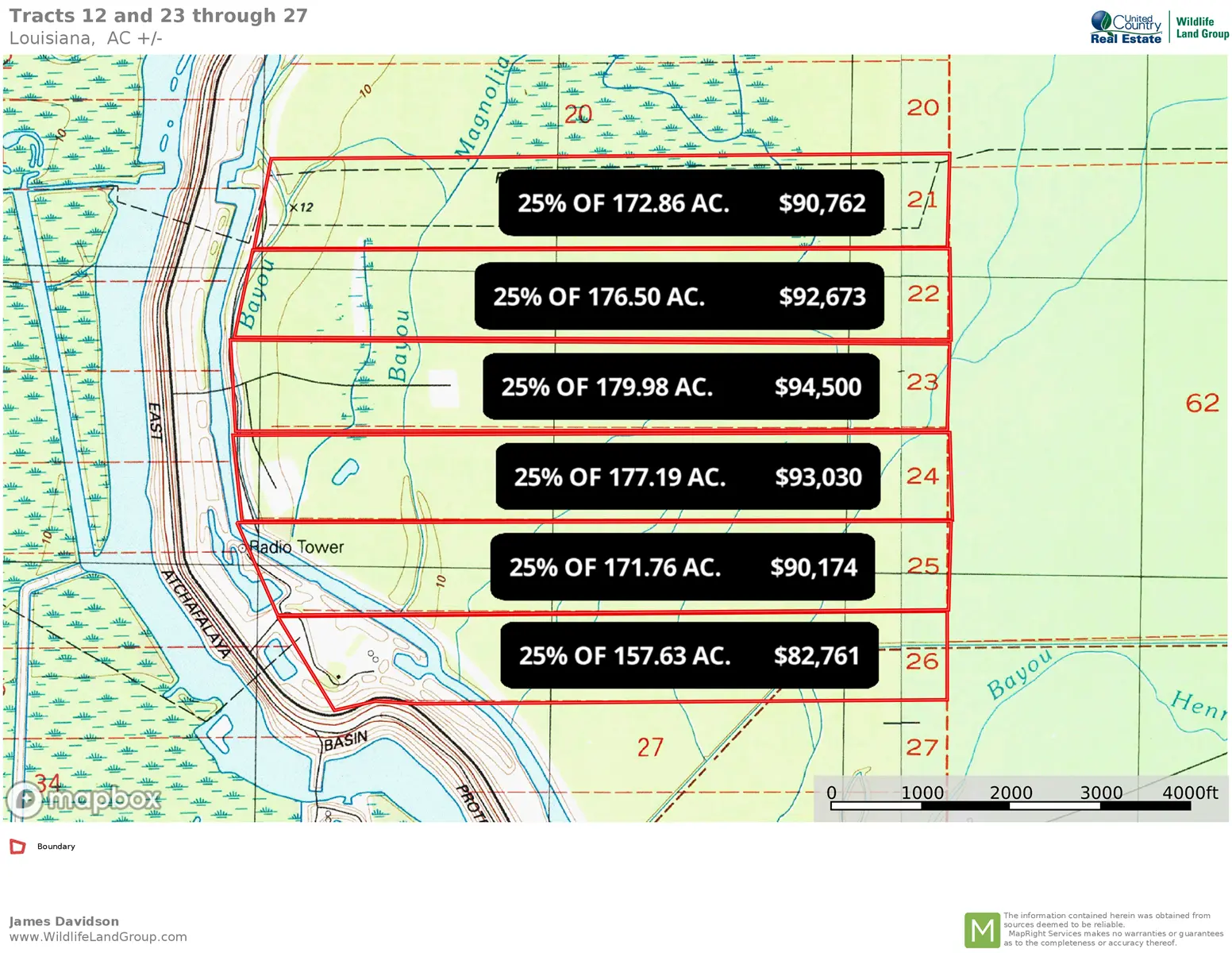1232x953 pixels.
Task: Click the mapbox logo on the map
Action: [x=84, y=799]
